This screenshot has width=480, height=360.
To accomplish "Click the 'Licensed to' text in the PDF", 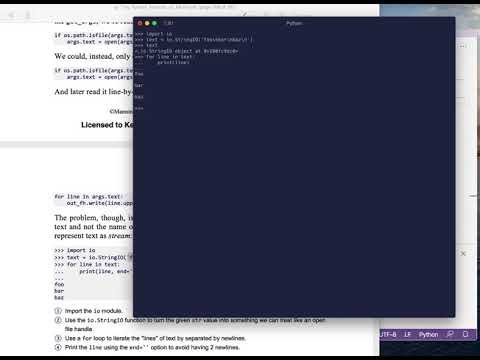I will [107, 125].
